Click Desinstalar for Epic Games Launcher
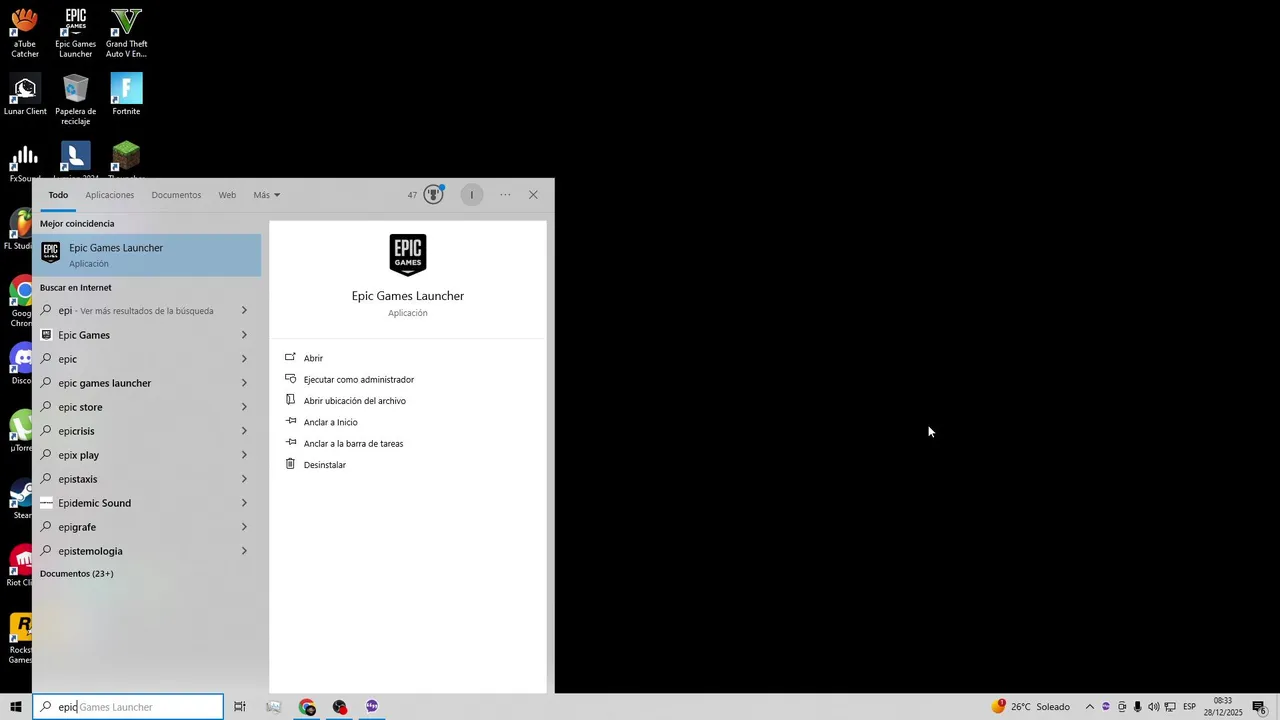This screenshot has width=1280, height=720. (324, 465)
